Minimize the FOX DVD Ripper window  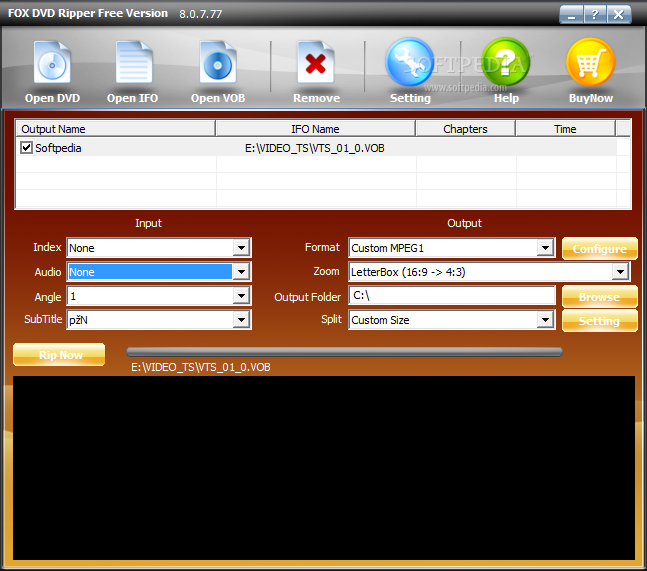(x=571, y=15)
